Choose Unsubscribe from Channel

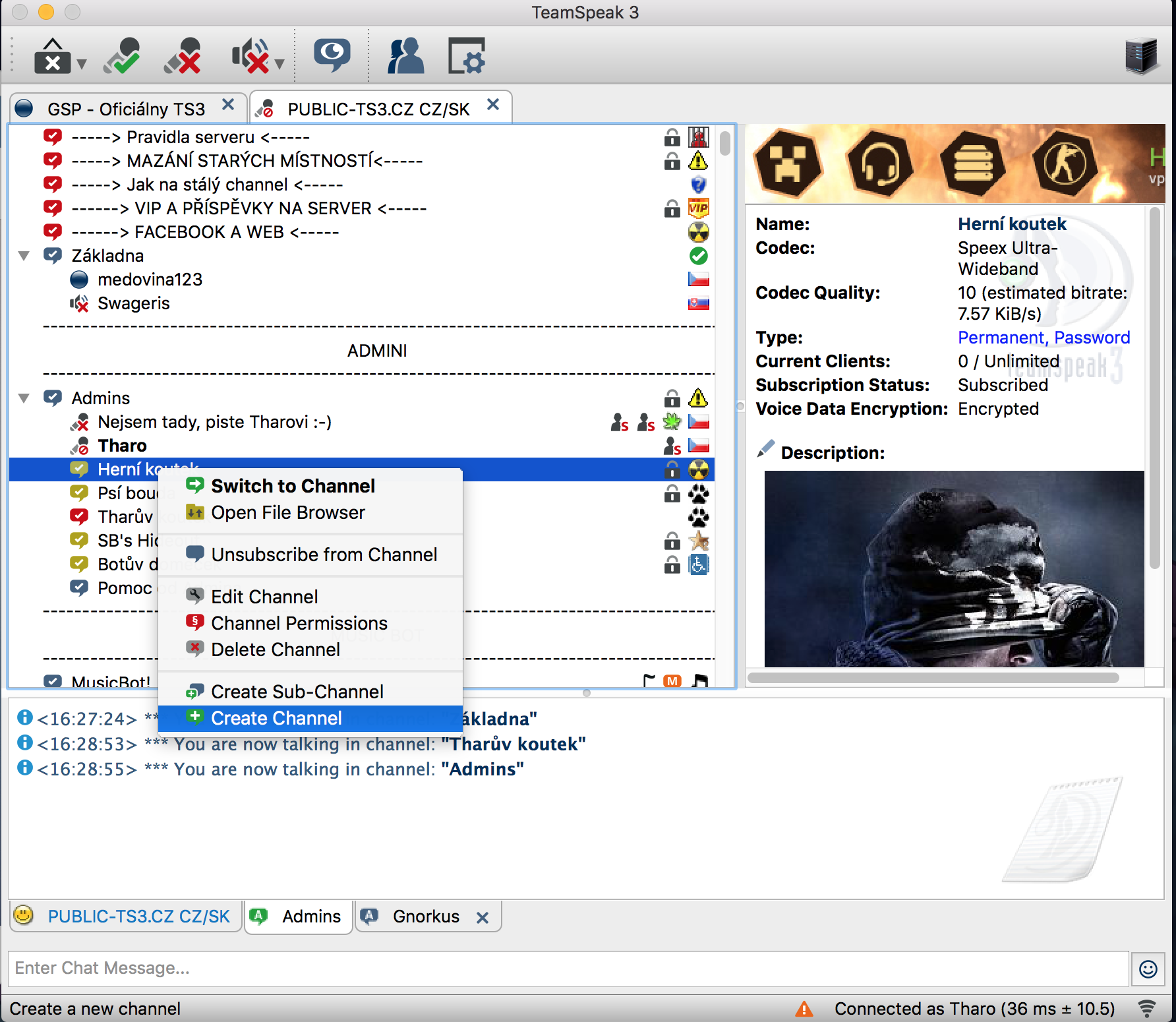tap(310, 555)
